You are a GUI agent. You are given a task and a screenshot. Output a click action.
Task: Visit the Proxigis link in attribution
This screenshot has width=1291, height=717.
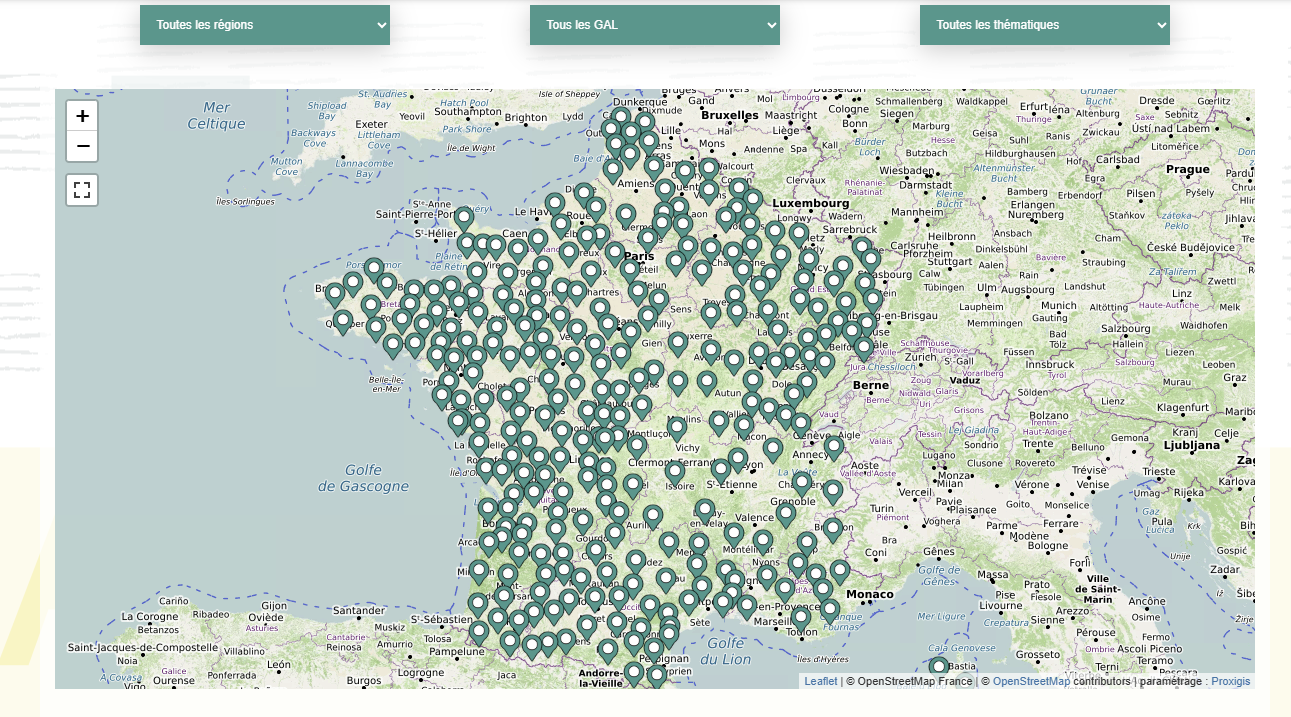[x=1230, y=681]
